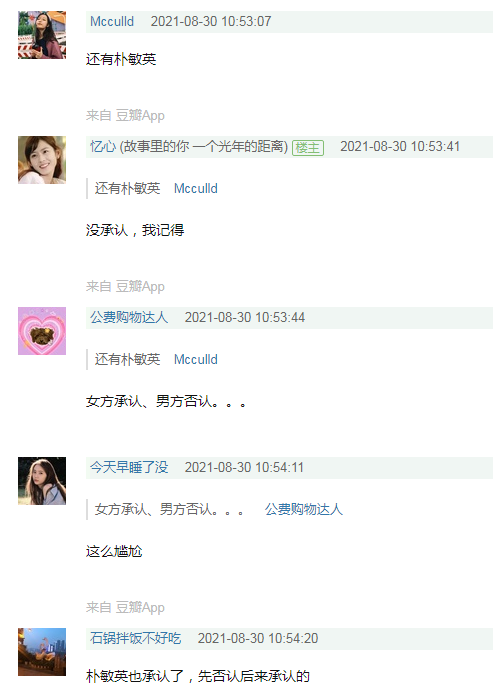
Task: Open 公费购物达人 username in comment header
Action: coord(129,317)
